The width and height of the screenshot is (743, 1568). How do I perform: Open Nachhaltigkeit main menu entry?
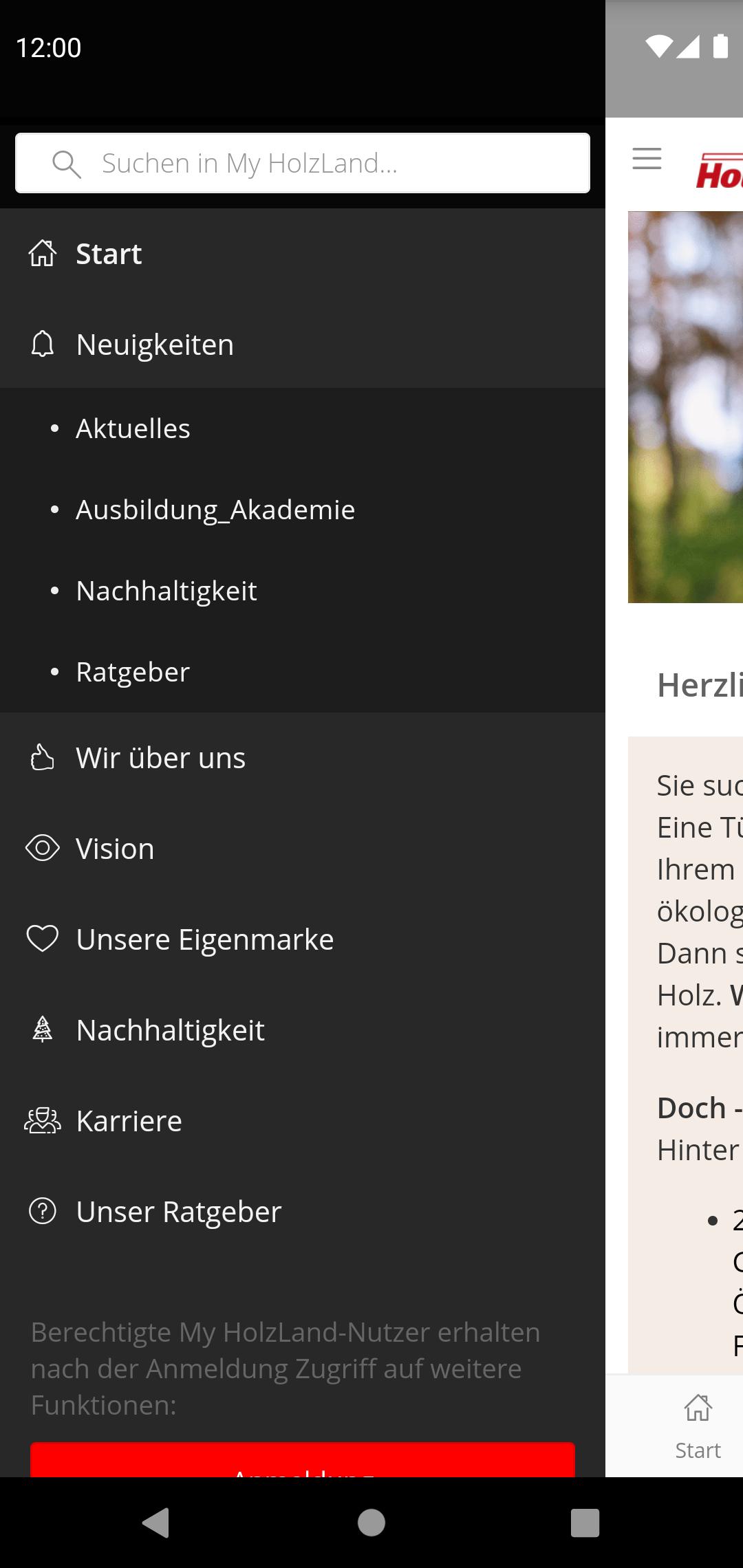pos(303,1030)
